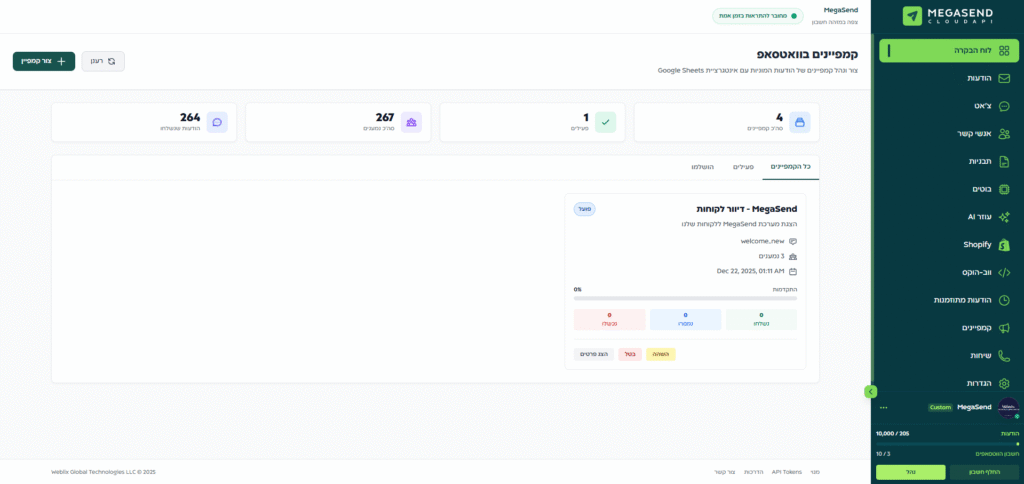Open the three-dots account menu
Image resolution: width=1024 pixels, height=484 pixels.
pyautogui.click(x=883, y=408)
